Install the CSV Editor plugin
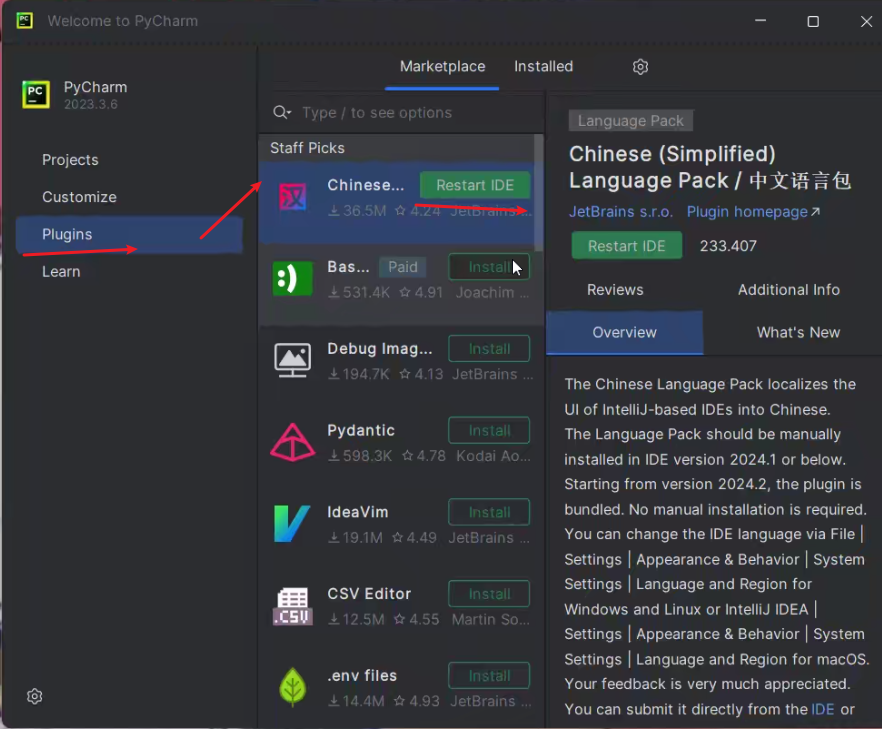 tap(489, 594)
